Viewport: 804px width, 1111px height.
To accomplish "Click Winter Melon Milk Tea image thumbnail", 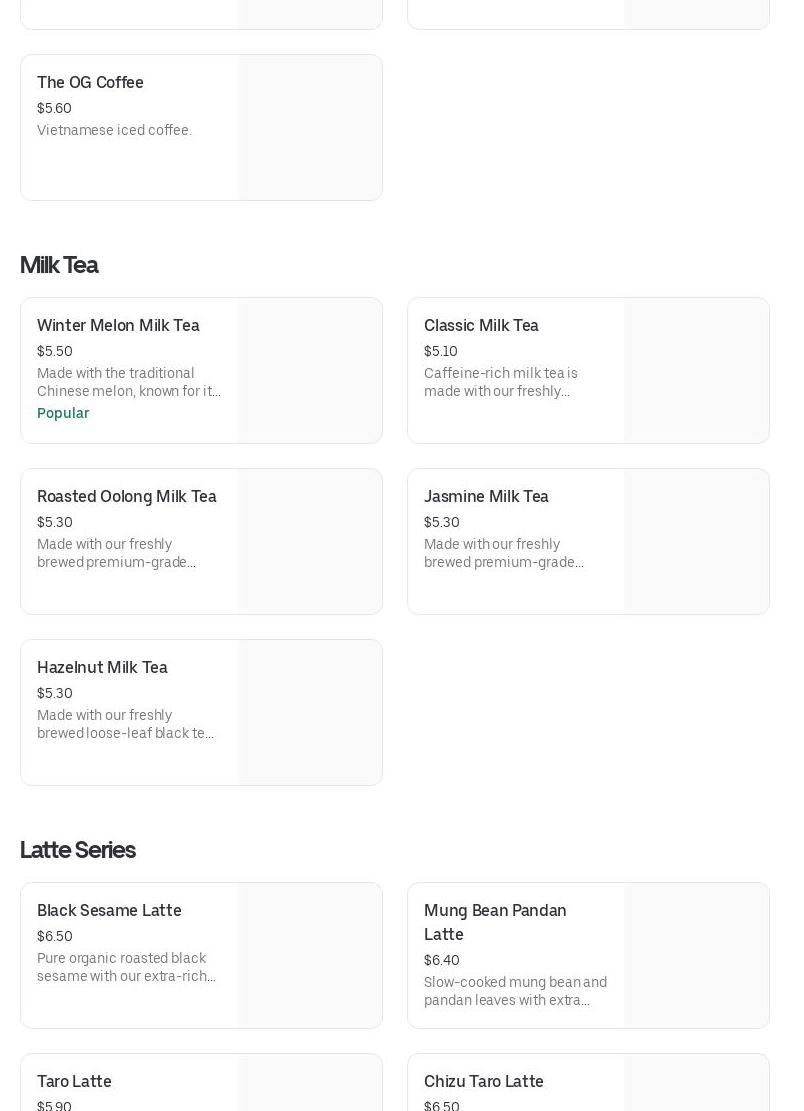I will (x=309, y=370).
